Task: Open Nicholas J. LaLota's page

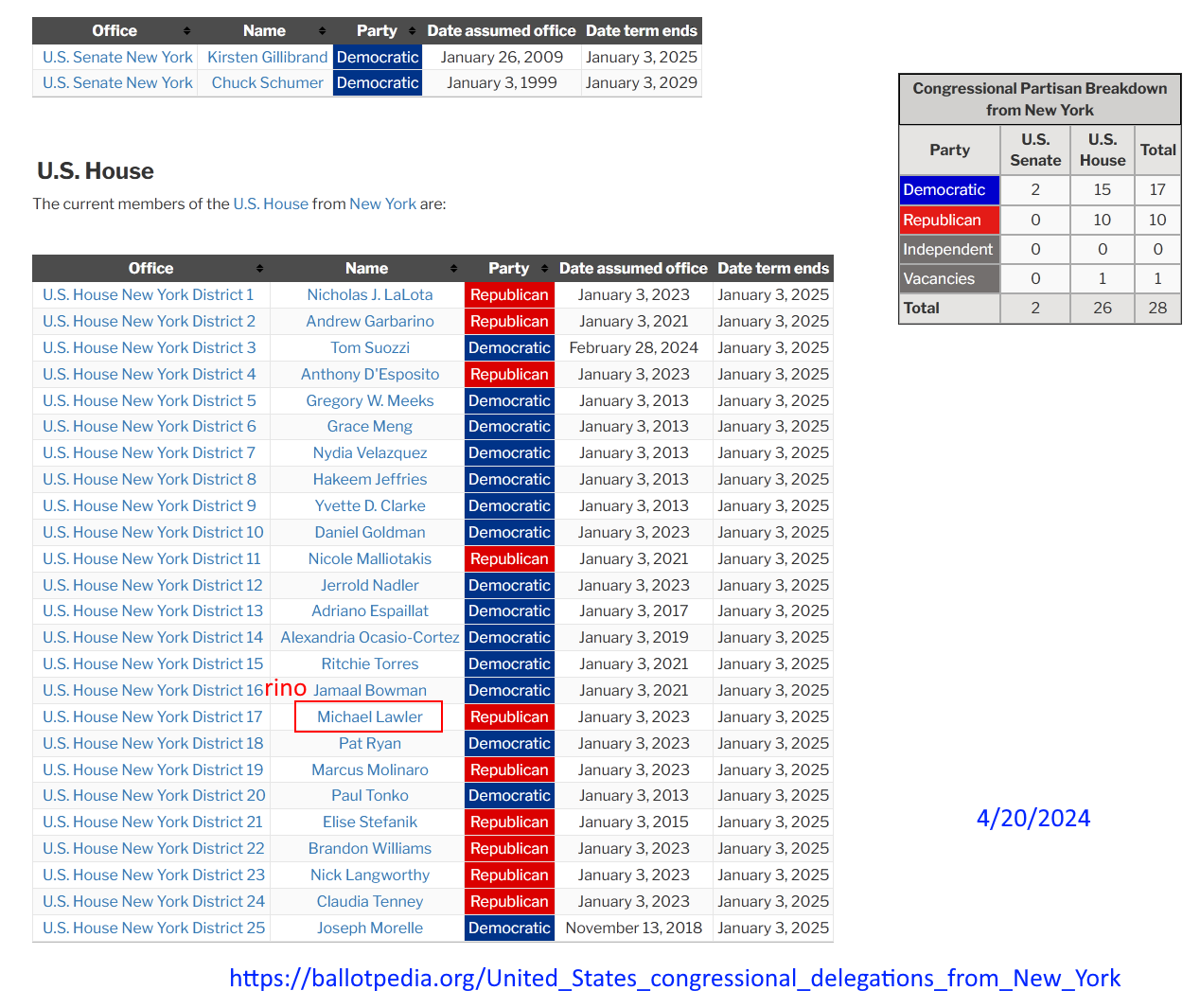Action: pyautogui.click(x=370, y=295)
